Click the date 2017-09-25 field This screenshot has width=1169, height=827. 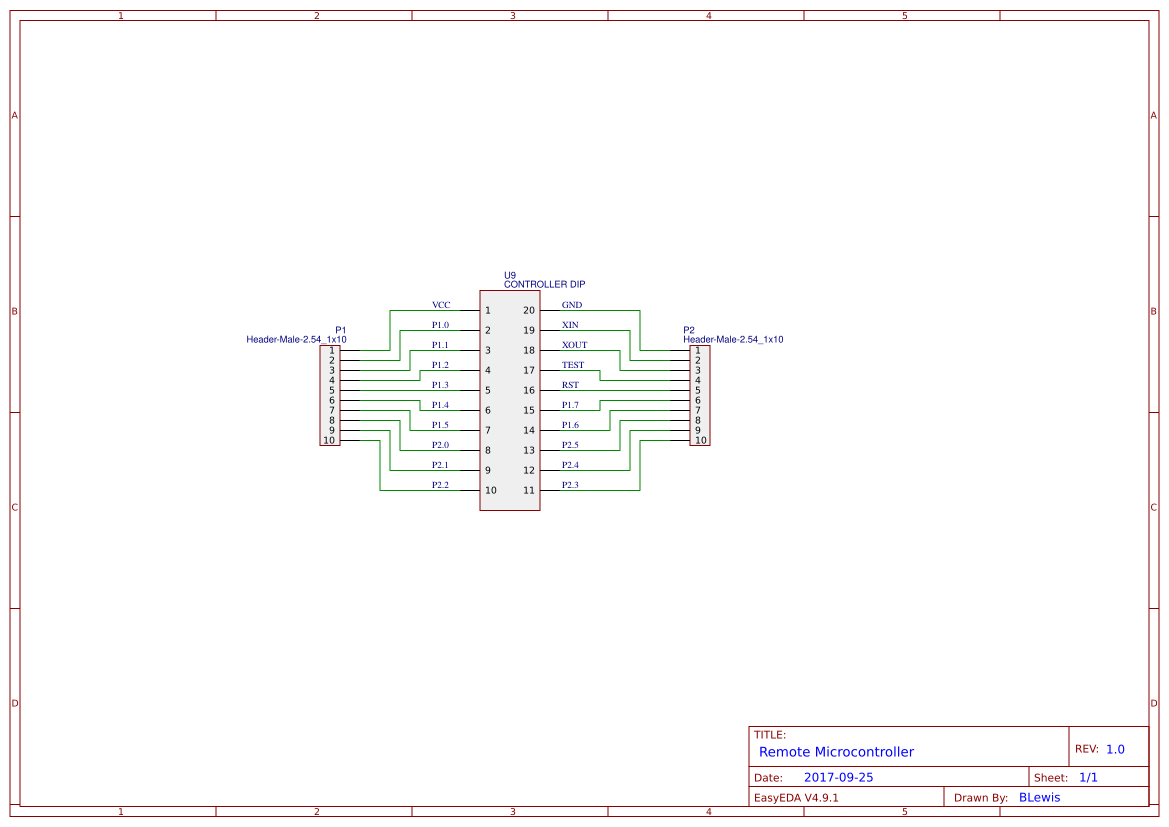840,777
